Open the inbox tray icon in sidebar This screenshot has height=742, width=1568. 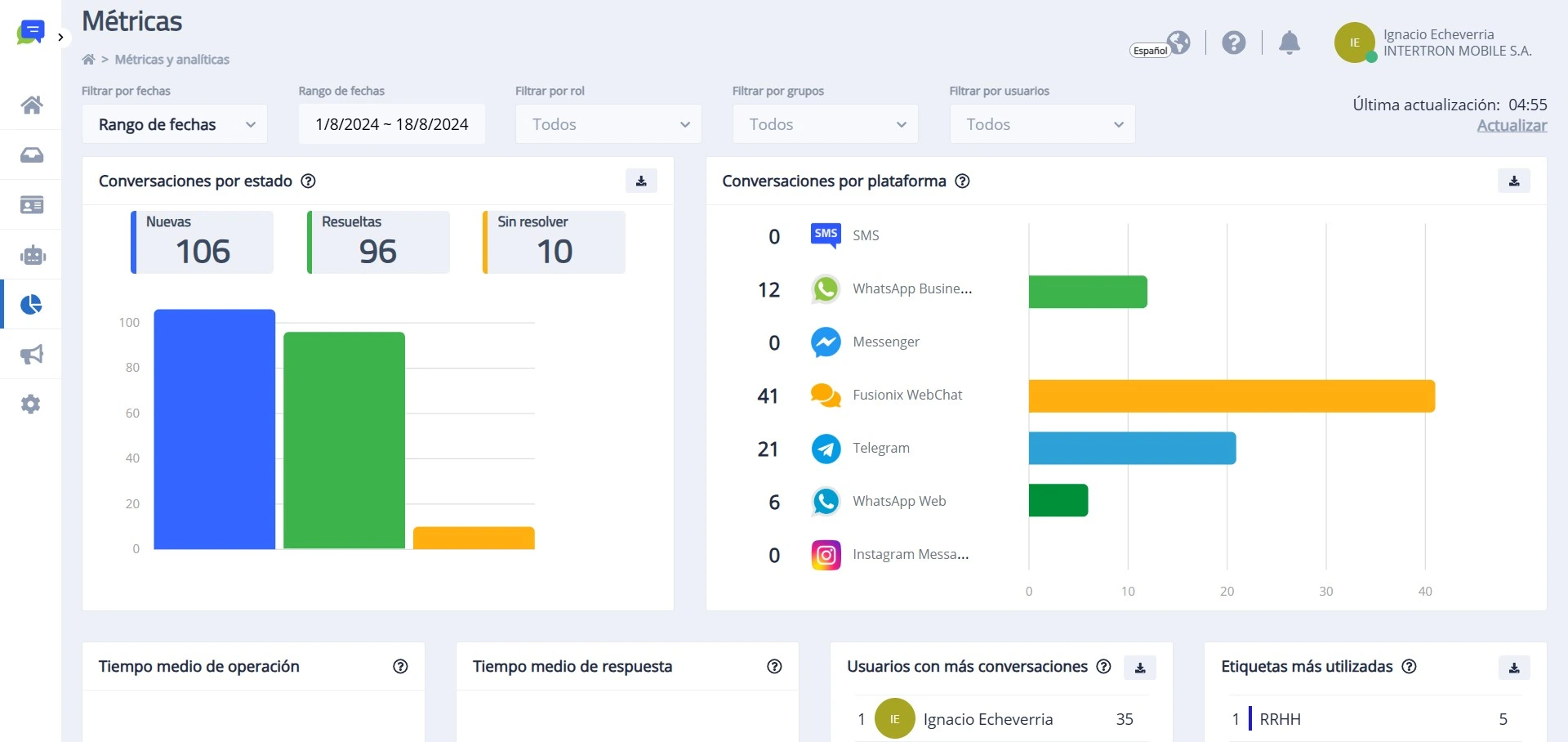click(x=31, y=155)
